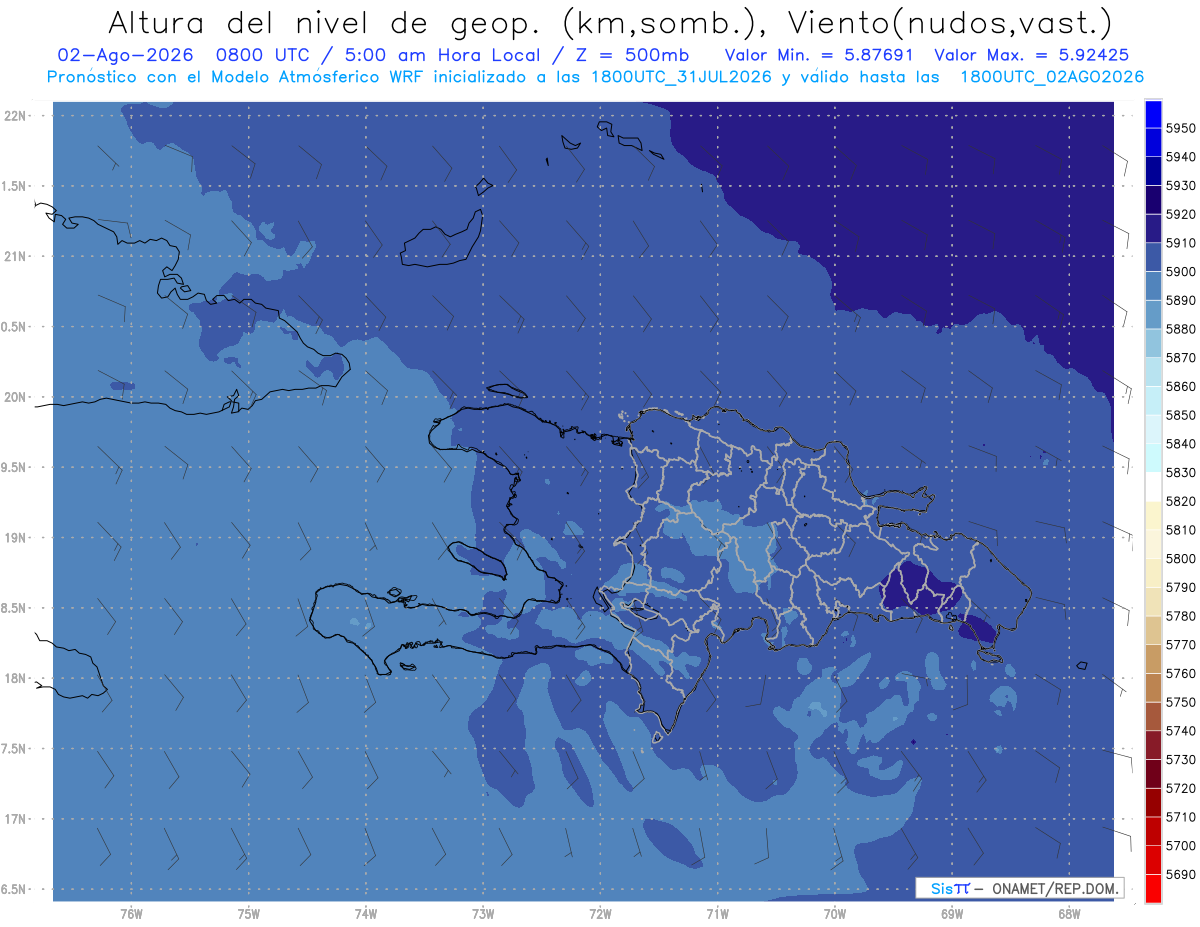Click the '18N' latitude label
1200x927 pixels.
(x=15, y=679)
